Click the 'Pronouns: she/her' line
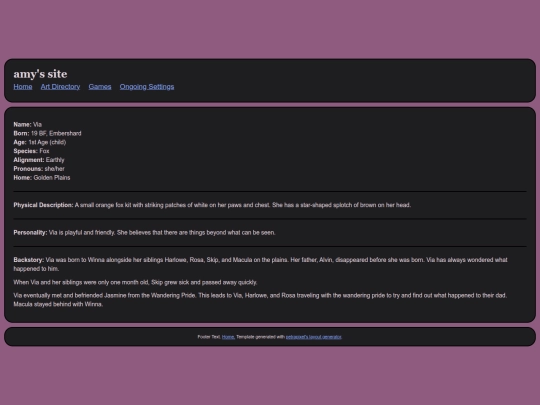540x405 pixels. (39, 169)
